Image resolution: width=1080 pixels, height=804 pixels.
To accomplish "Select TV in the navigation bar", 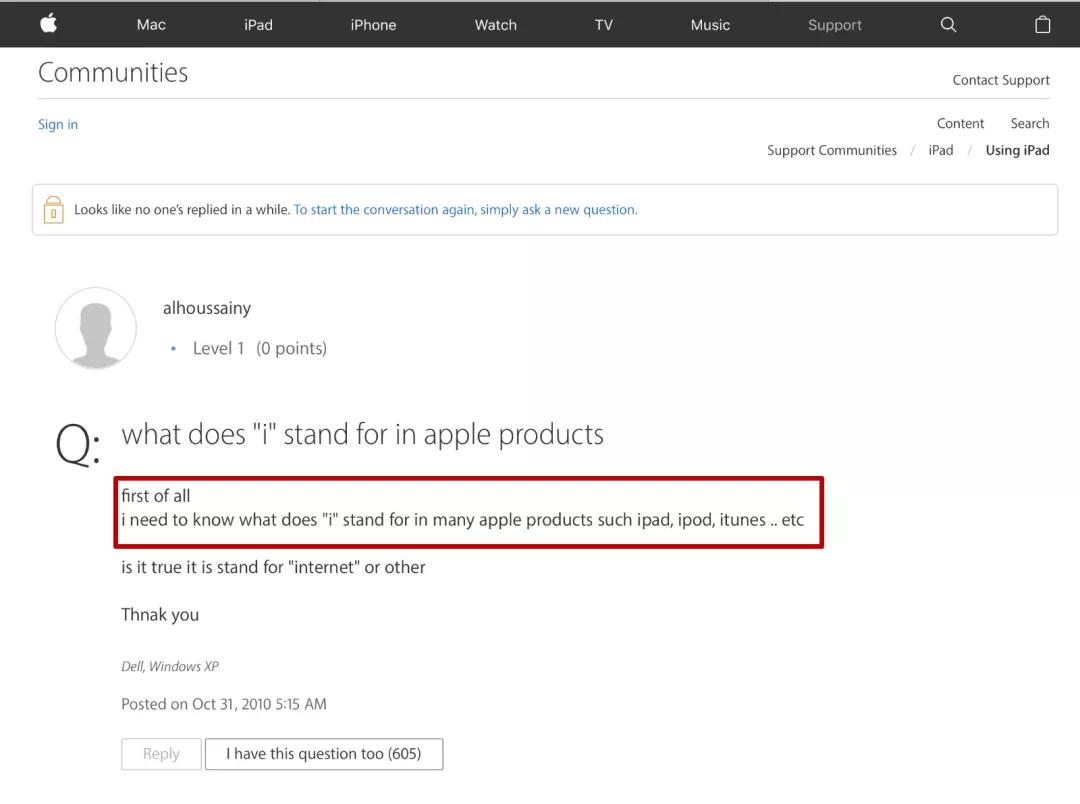I will click(x=603, y=25).
